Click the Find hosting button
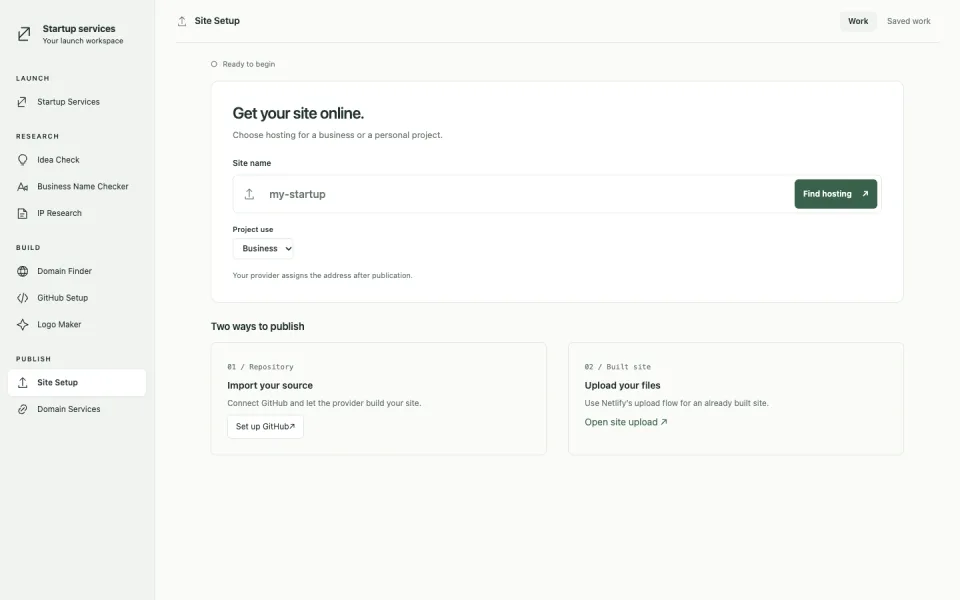960x600 pixels. [835, 194]
